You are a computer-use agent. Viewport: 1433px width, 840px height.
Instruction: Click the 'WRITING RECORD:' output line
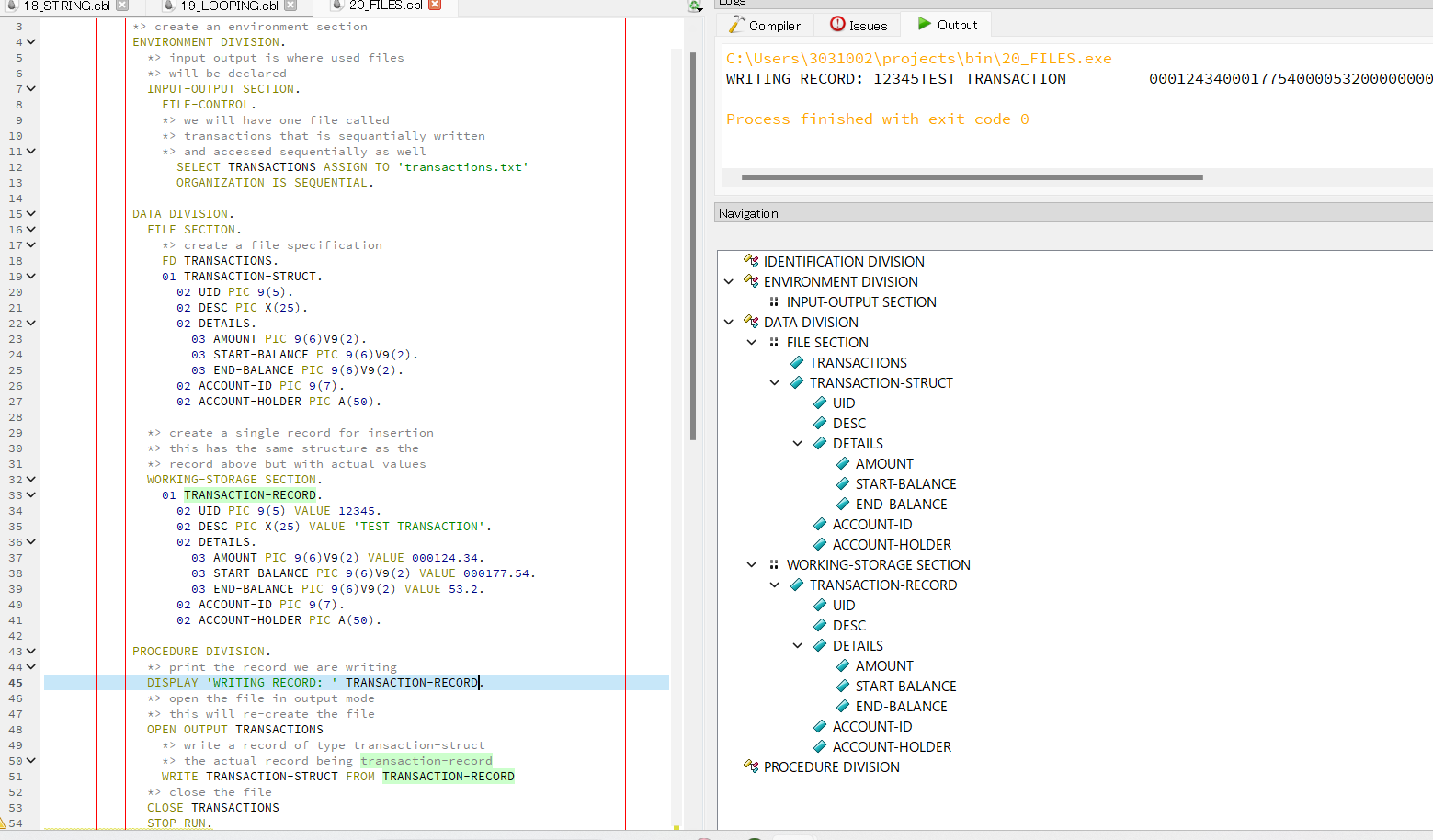click(x=1079, y=79)
